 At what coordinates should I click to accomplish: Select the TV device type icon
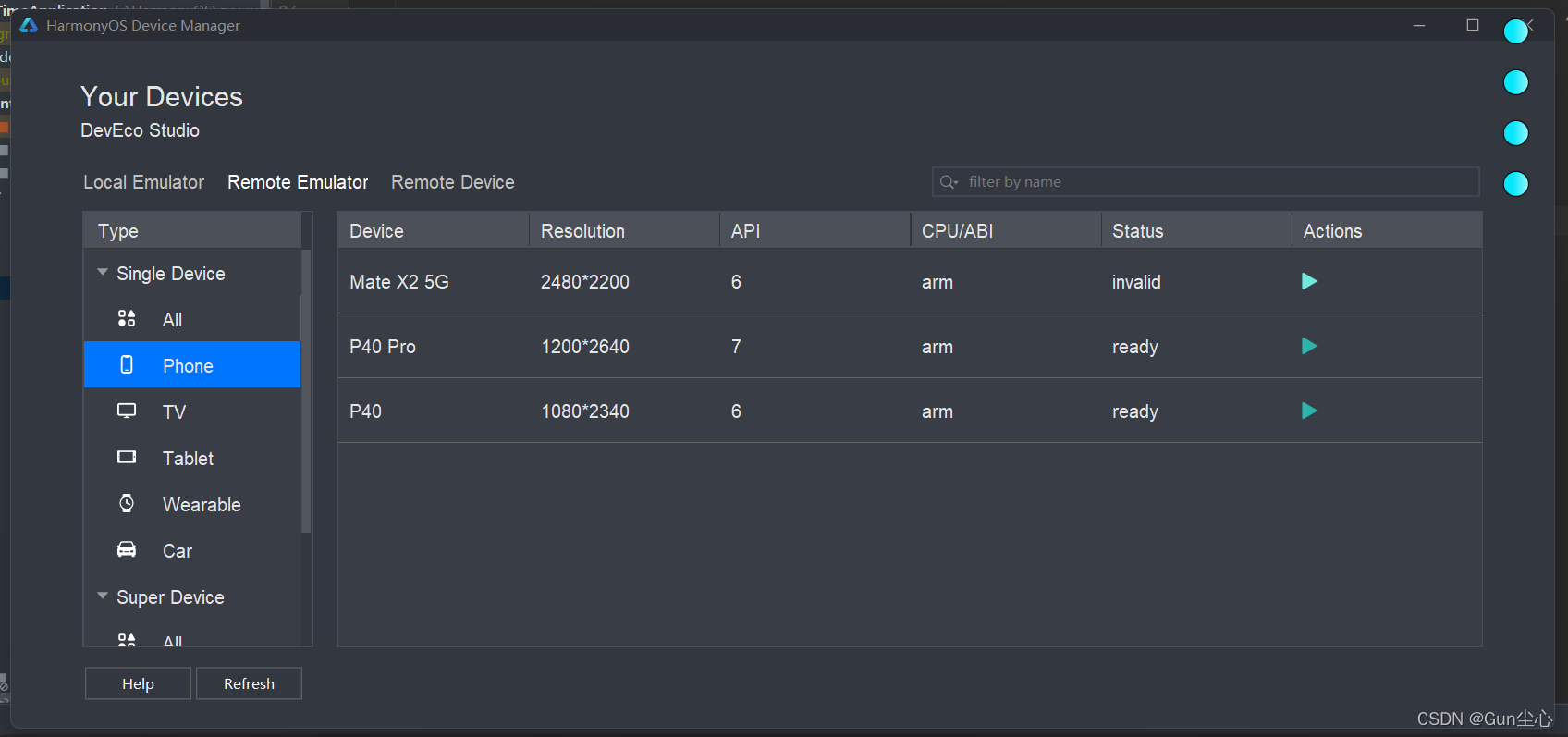[127, 411]
